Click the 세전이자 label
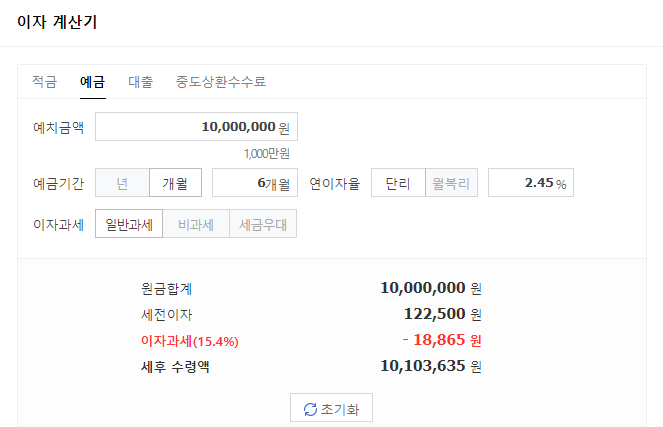 167,315
